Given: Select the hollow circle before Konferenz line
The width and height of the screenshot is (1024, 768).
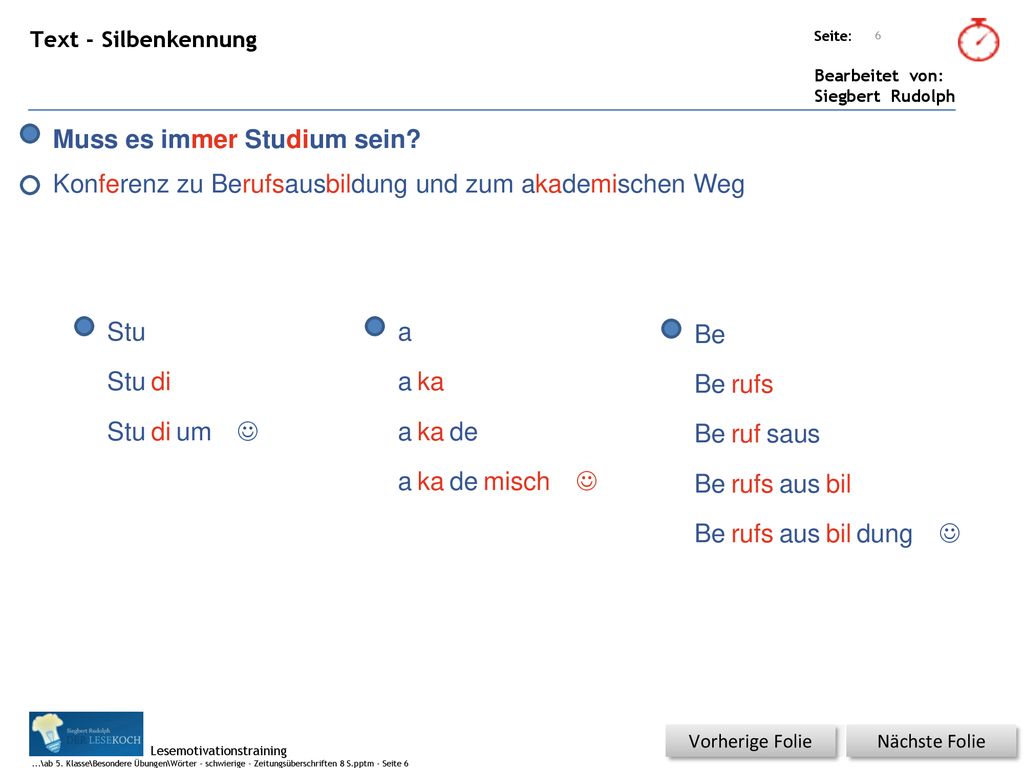Looking at the screenshot, I should tap(30, 185).
